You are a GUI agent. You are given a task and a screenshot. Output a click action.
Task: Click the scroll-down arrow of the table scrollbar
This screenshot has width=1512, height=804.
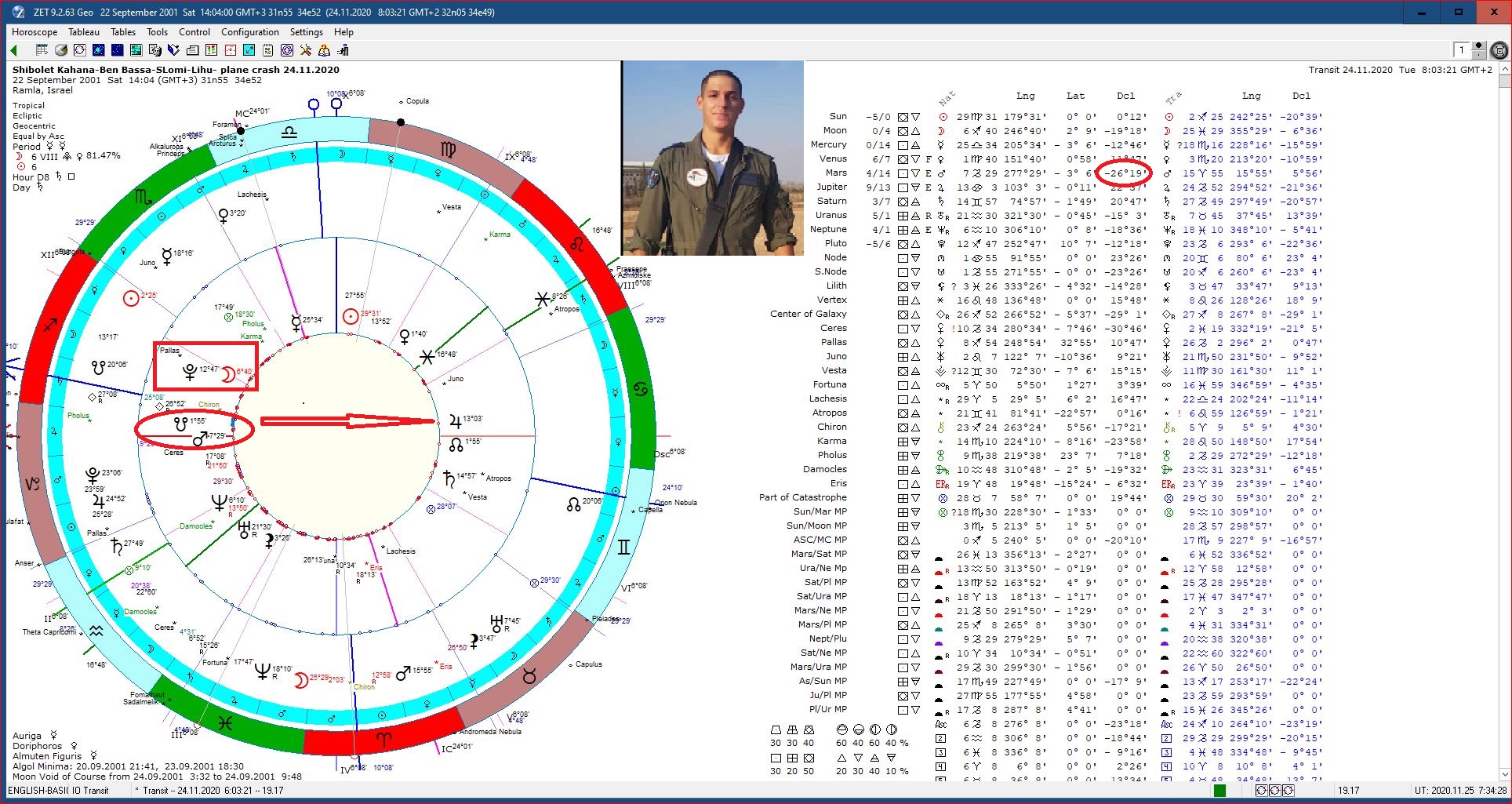(x=1505, y=774)
